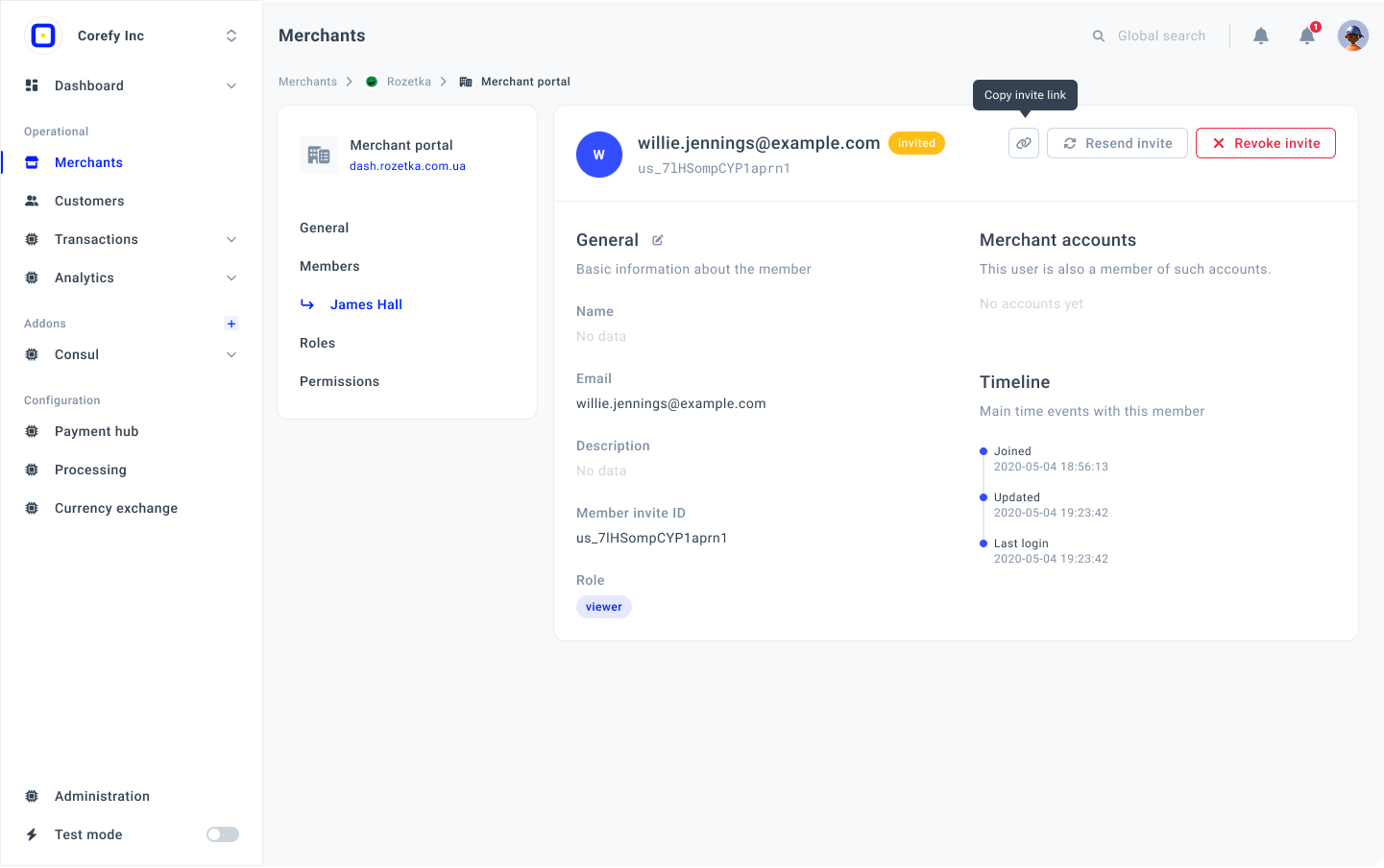Expand the Analytics submenu chevron
Image resolution: width=1384 pixels, height=868 pixels.
click(231, 277)
